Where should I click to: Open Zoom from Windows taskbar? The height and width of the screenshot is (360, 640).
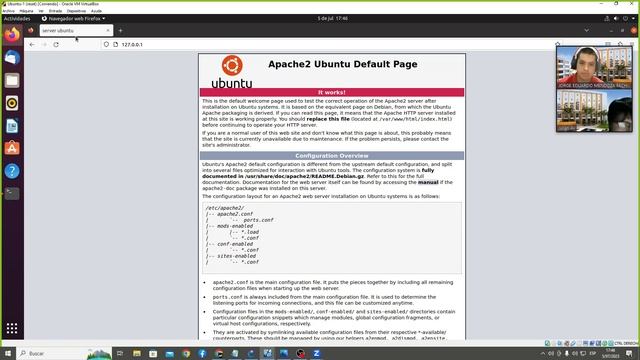tap(316, 353)
